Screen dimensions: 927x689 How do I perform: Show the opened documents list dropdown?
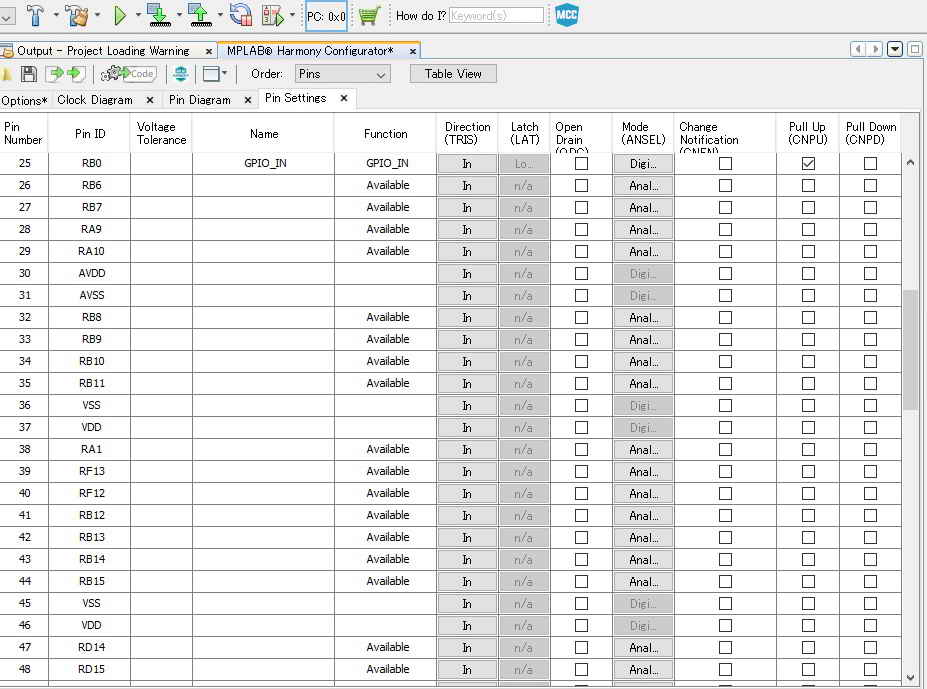click(895, 49)
